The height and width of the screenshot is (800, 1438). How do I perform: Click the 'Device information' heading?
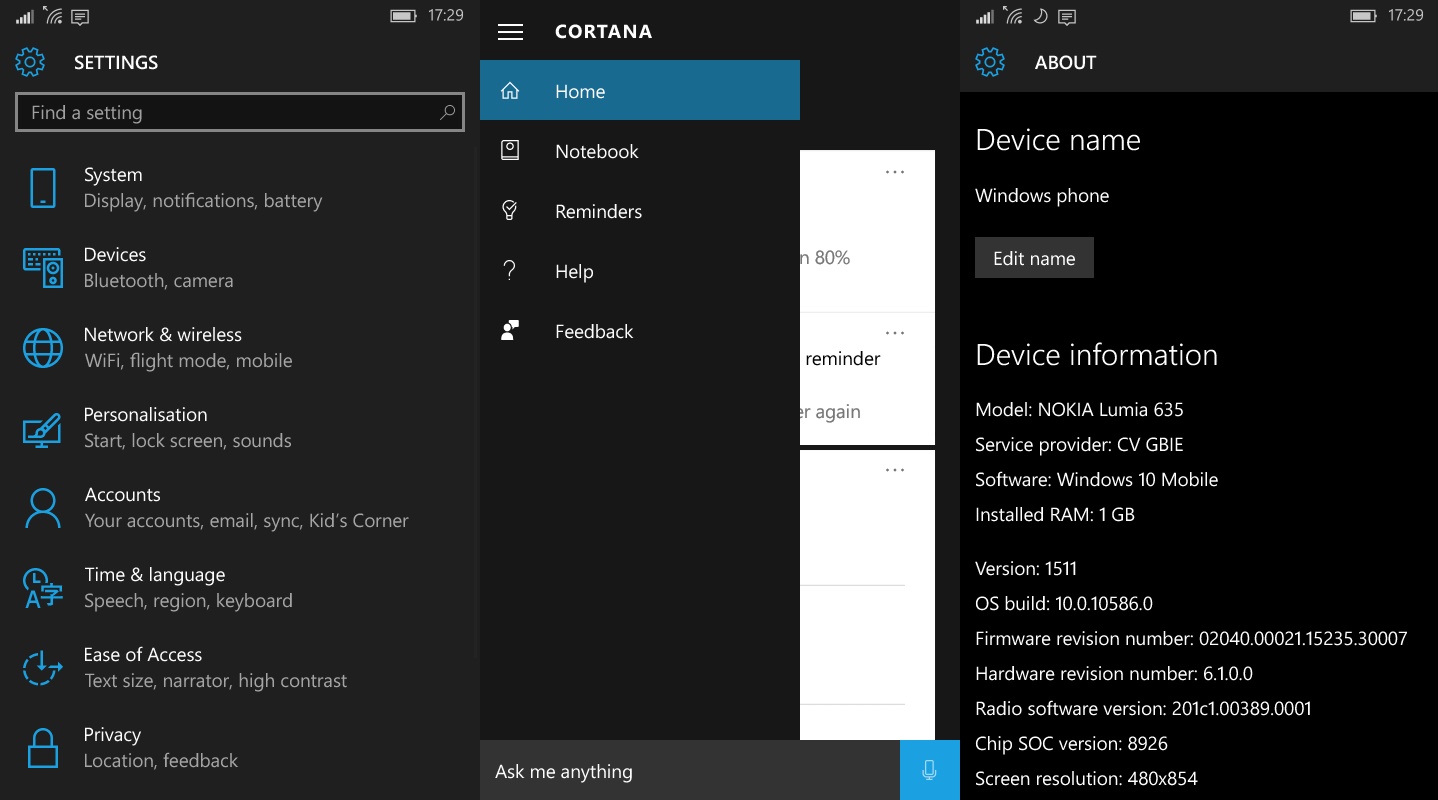(1096, 355)
